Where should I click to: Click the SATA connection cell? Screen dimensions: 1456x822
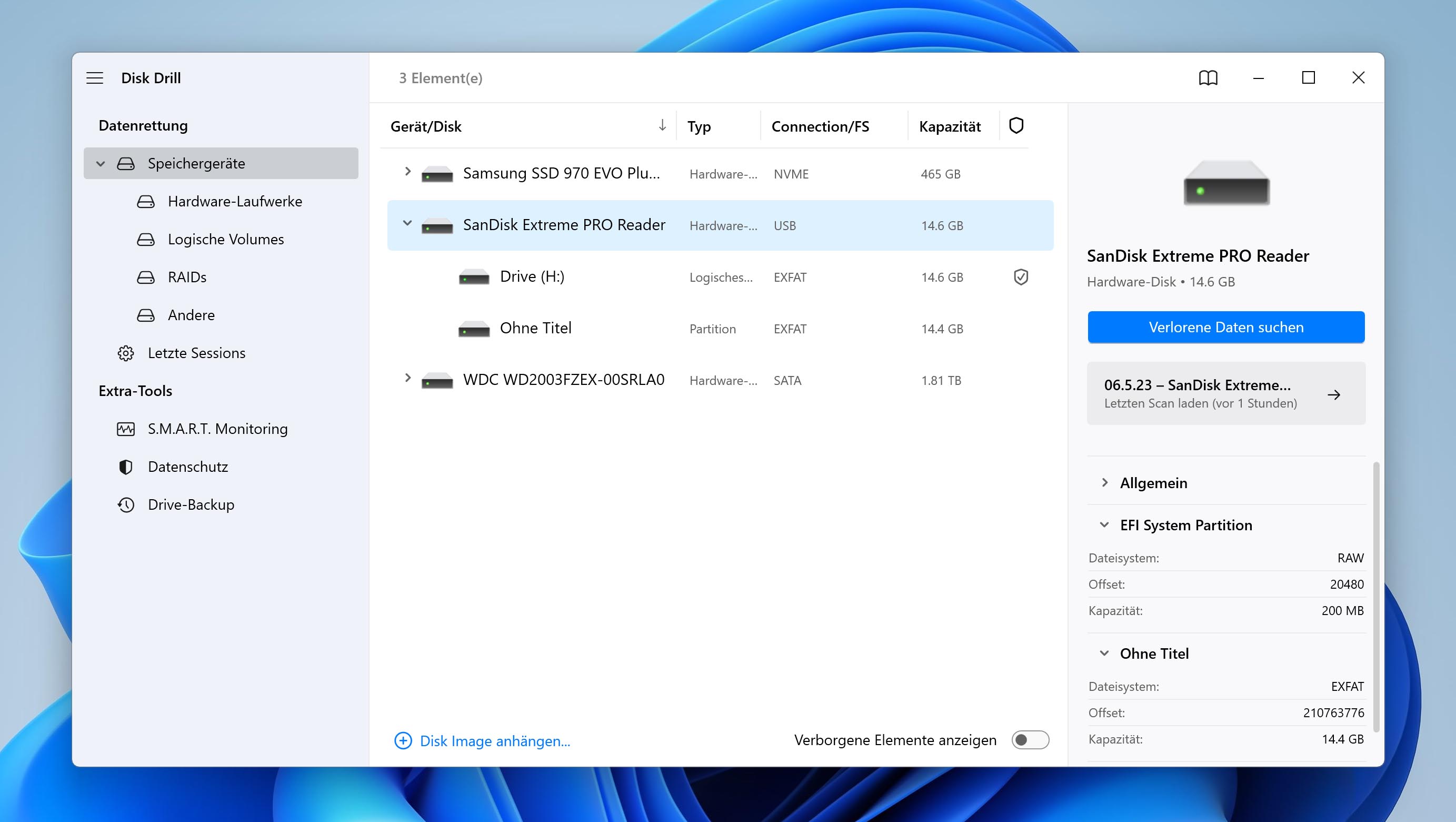(x=787, y=381)
